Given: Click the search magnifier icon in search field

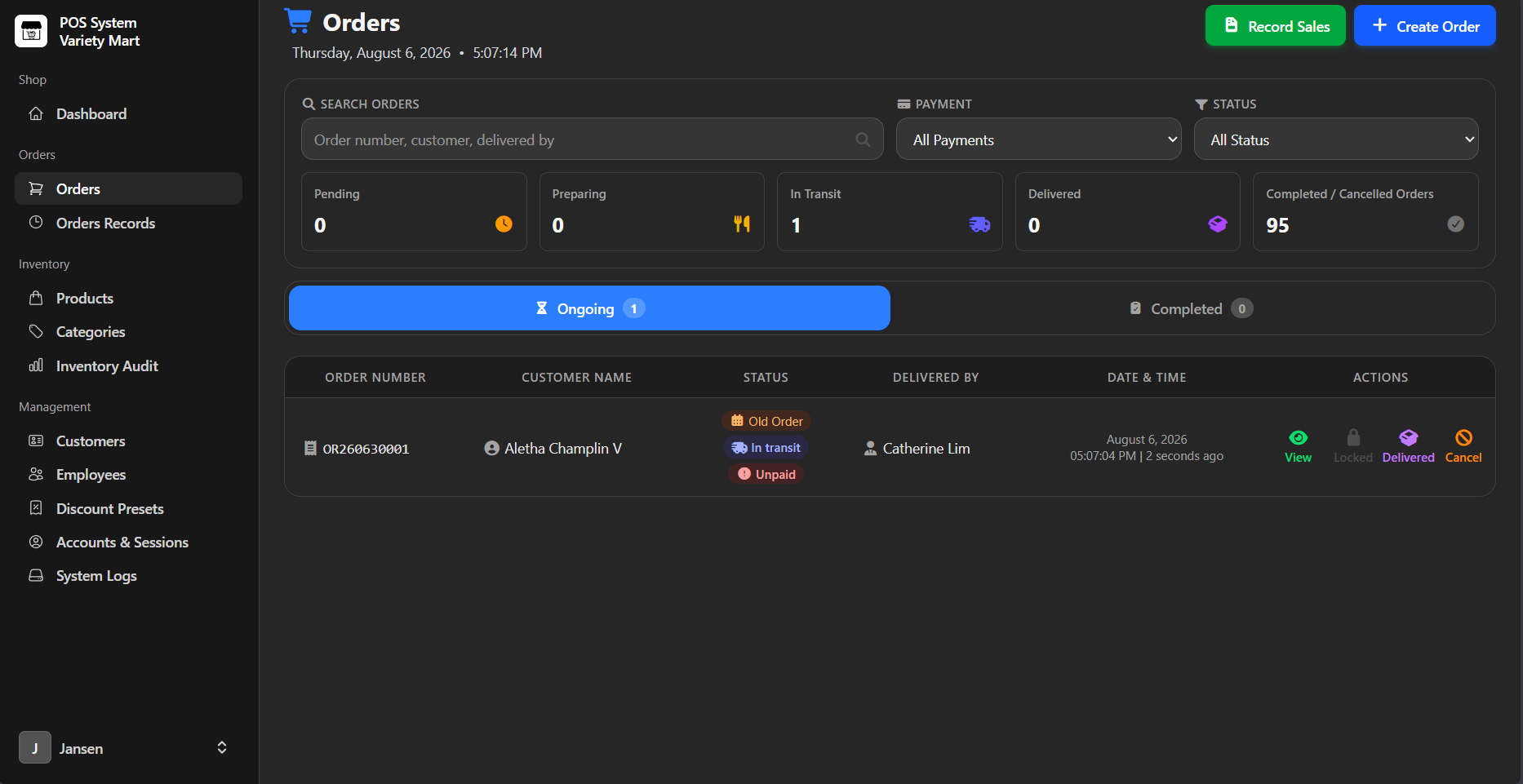Looking at the screenshot, I should (863, 140).
